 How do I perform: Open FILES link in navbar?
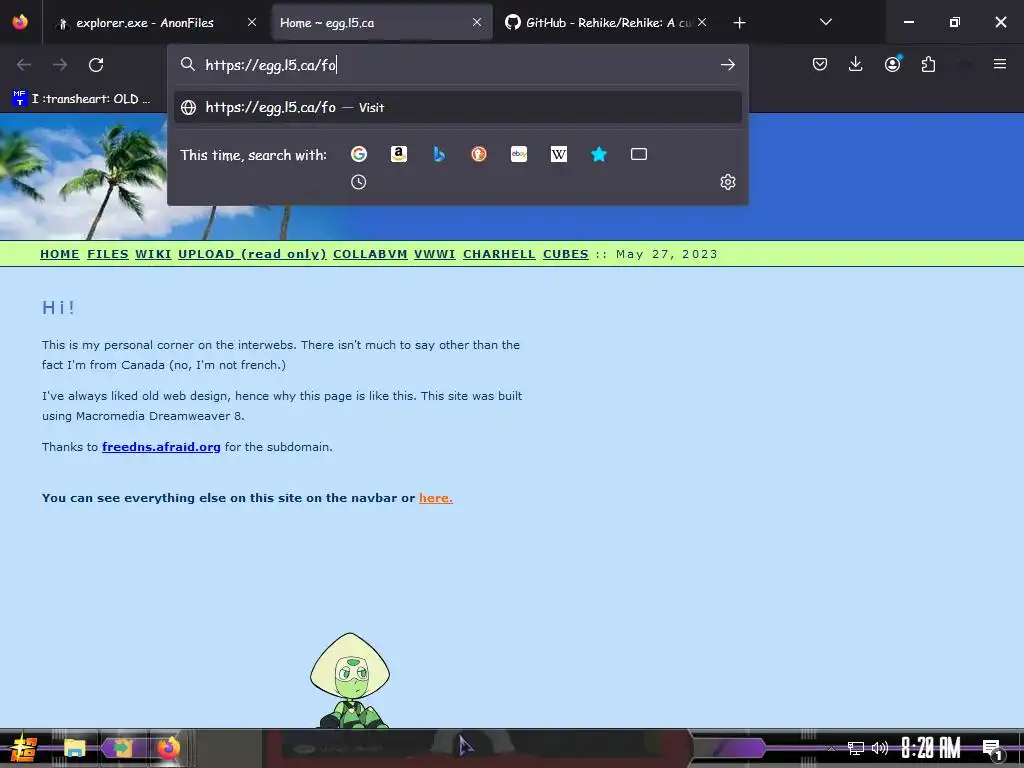pos(108,254)
